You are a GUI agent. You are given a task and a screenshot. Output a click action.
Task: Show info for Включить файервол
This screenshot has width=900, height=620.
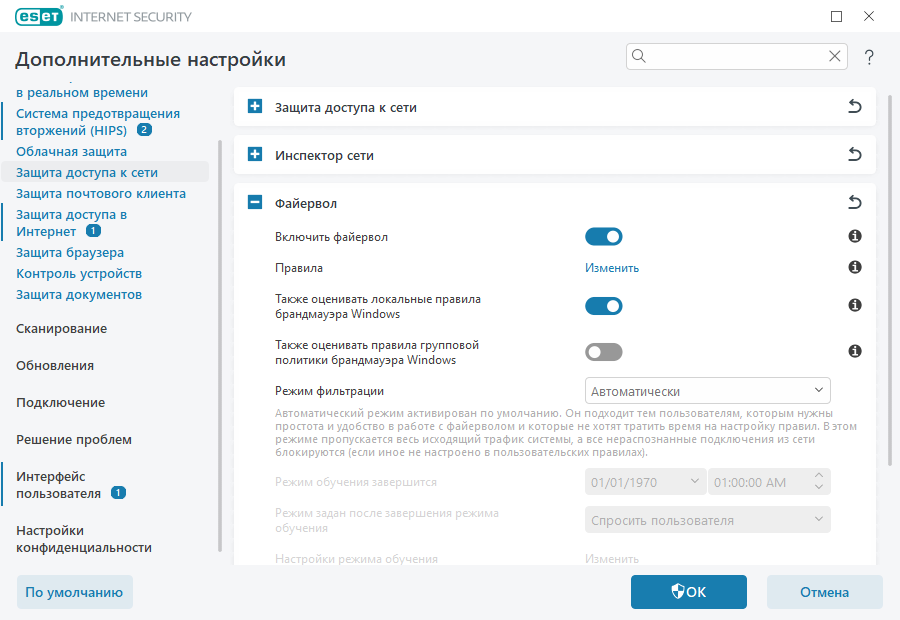855,236
